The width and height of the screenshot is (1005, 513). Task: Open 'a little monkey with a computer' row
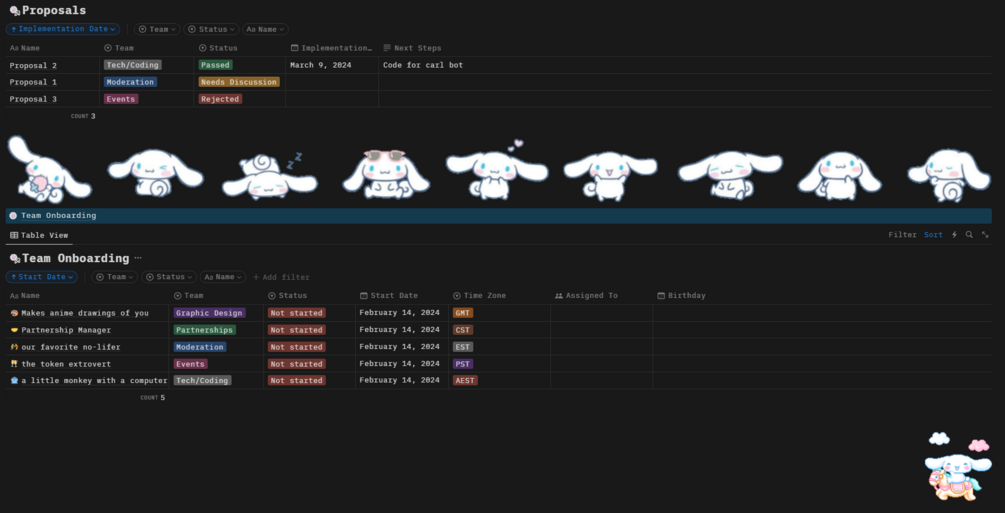94,381
